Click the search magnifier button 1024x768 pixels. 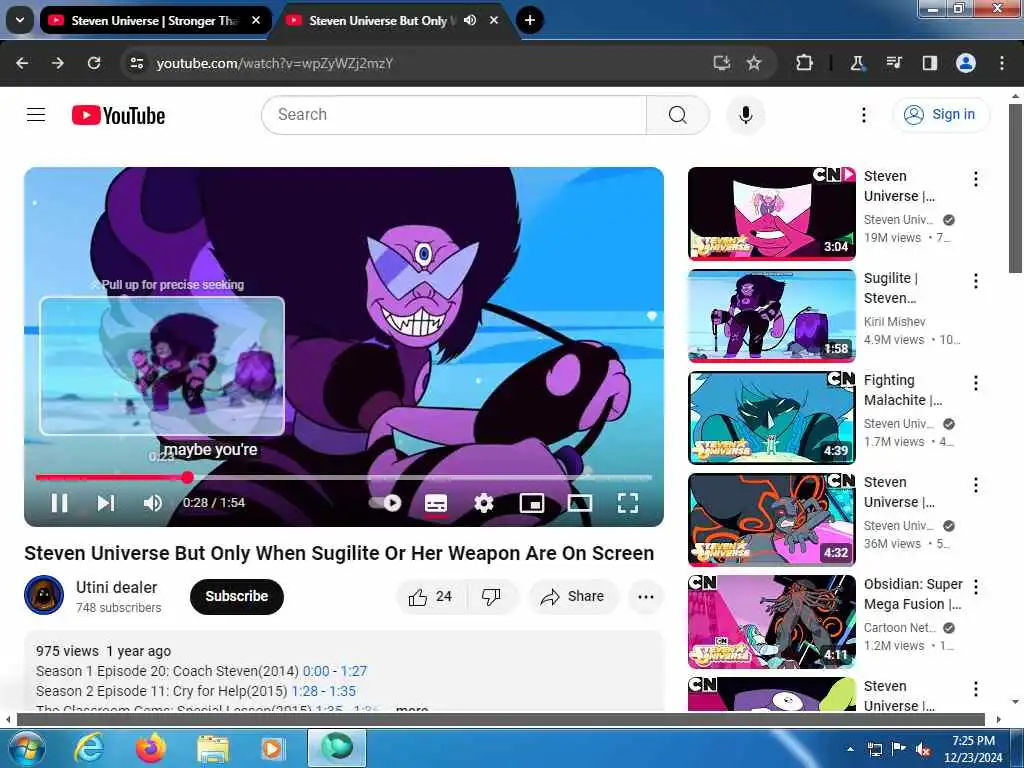(678, 115)
